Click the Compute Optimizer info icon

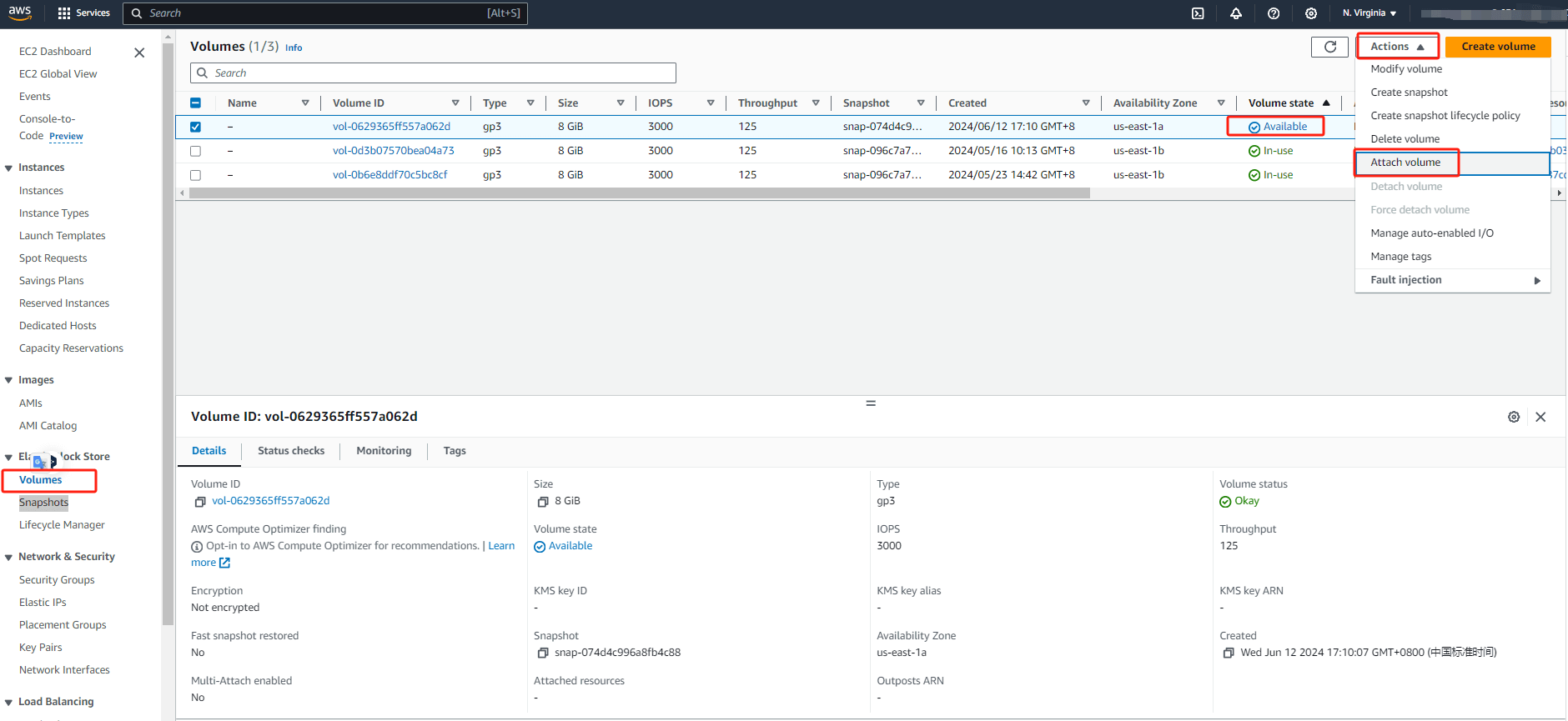tap(197, 547)
